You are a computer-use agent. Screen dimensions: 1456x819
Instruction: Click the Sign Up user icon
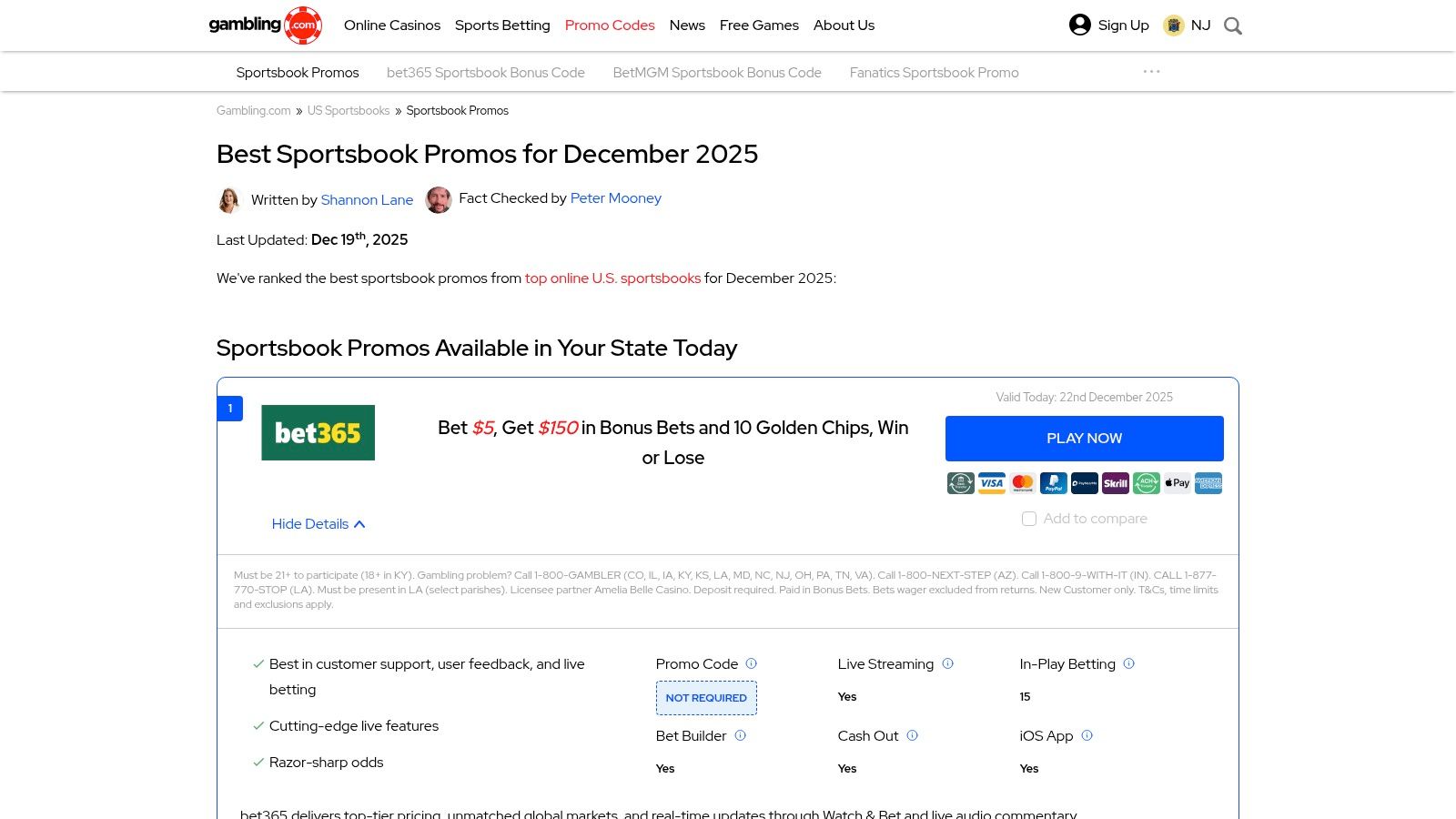(x=1080, y=25)
